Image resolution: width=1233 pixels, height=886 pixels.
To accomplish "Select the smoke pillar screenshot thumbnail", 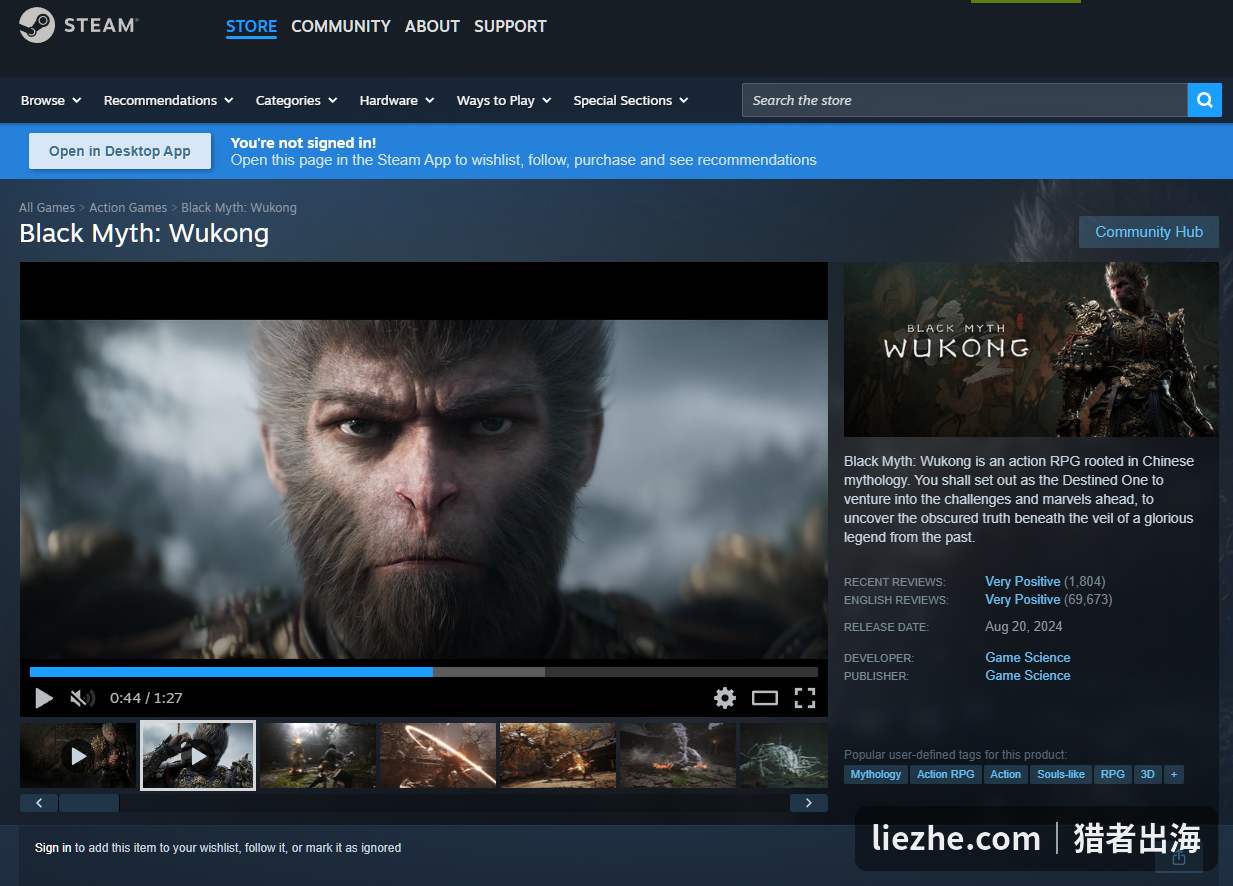I will pyautogui.click(x=678, y=755).
